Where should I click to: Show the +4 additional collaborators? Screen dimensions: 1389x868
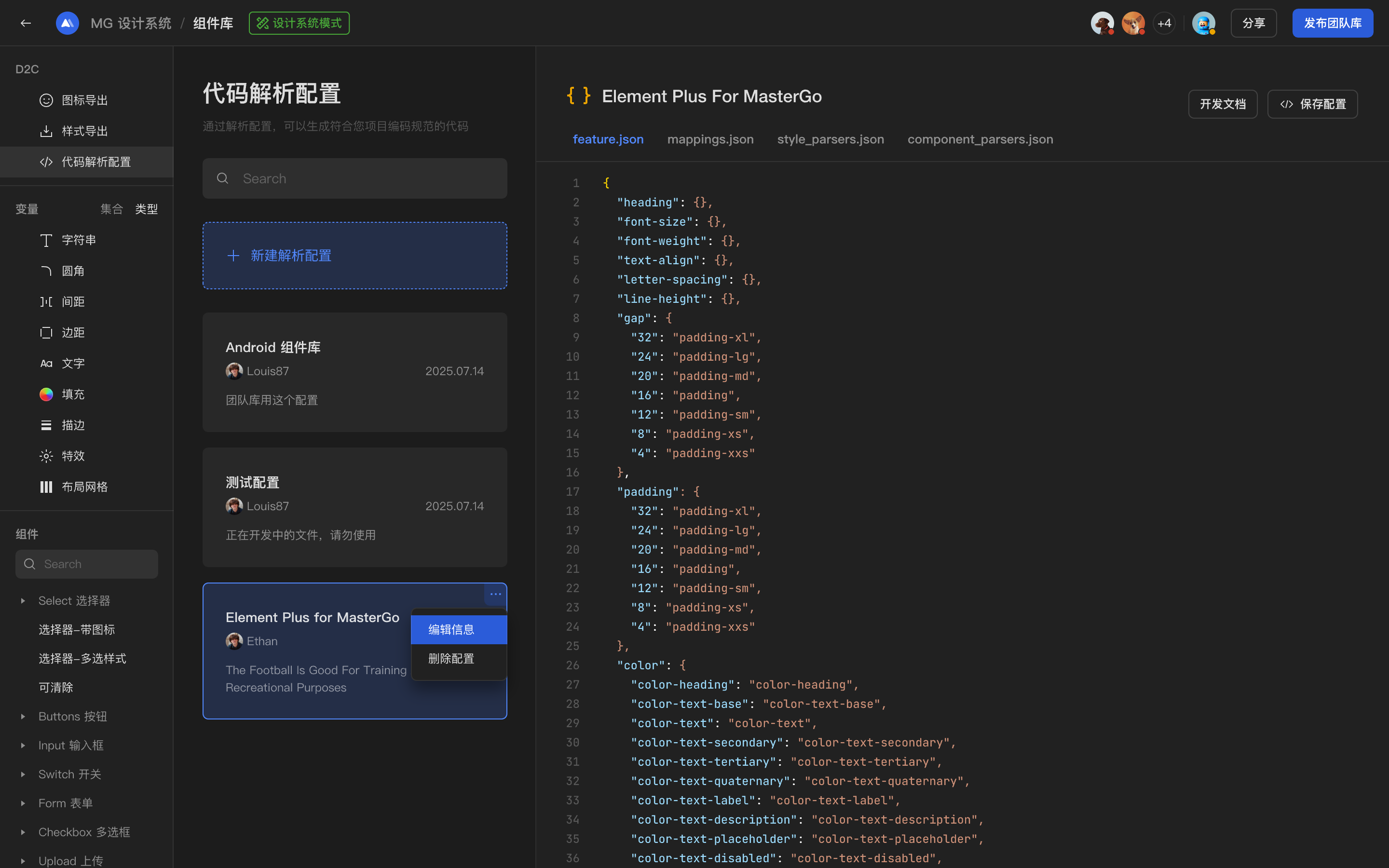pos(1164,23)
